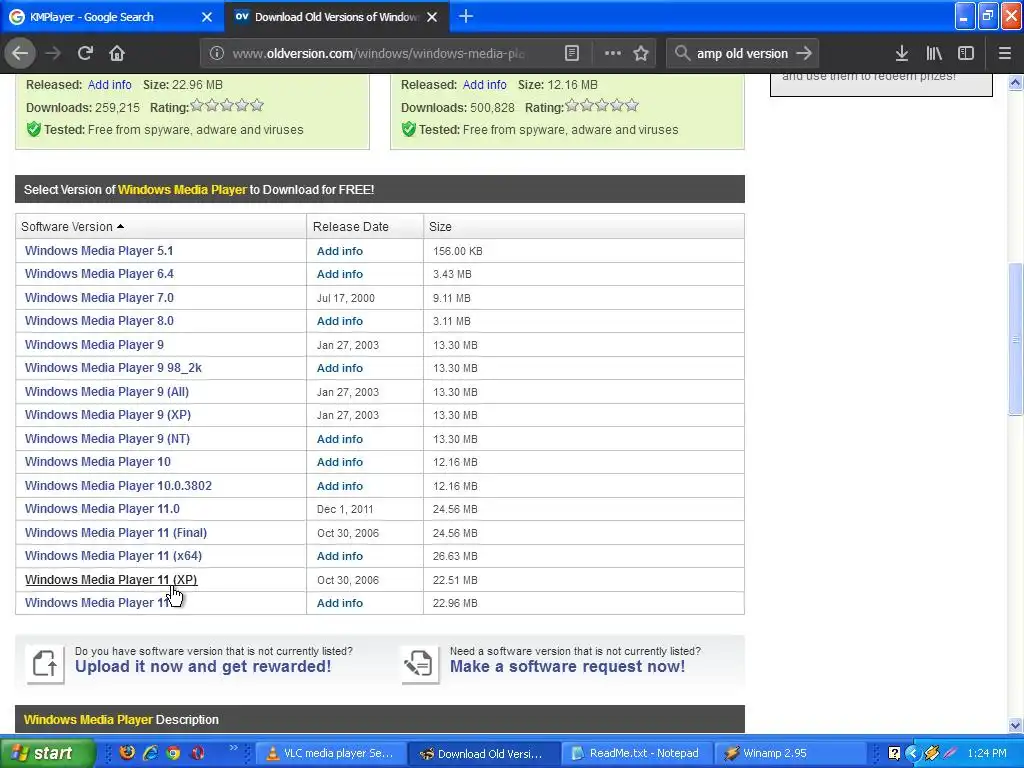Click page scrollbar down arrow
Image resolution: width=1024 pixels, height=768 pixels.
pyautogui.click(x=1015, y=725)
